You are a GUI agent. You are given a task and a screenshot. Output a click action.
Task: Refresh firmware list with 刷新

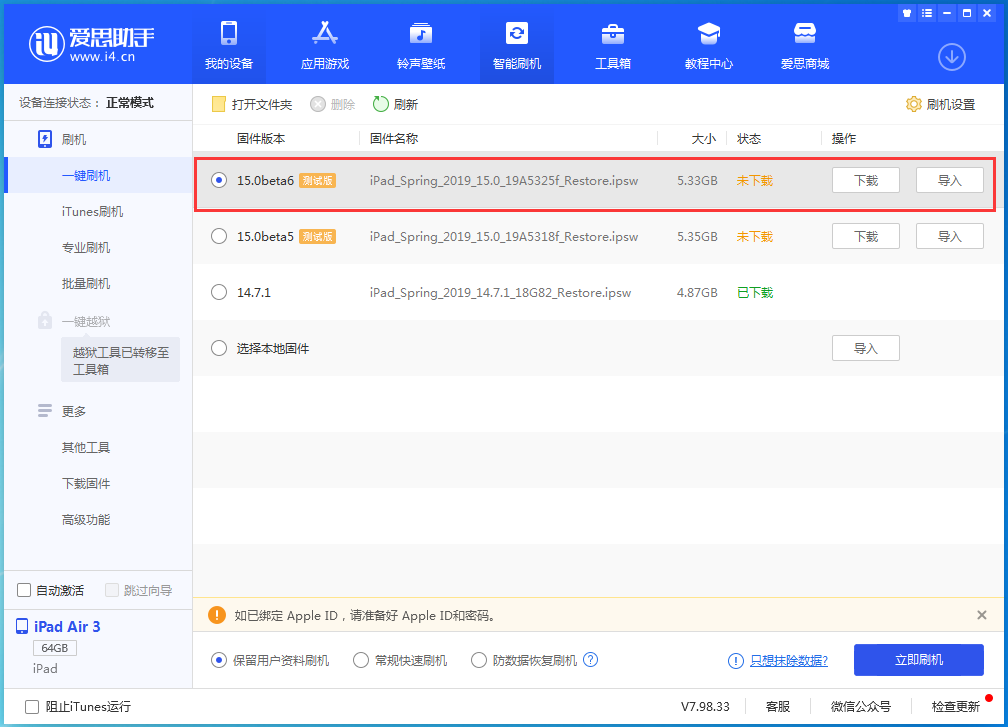click(x=395, y=104)
